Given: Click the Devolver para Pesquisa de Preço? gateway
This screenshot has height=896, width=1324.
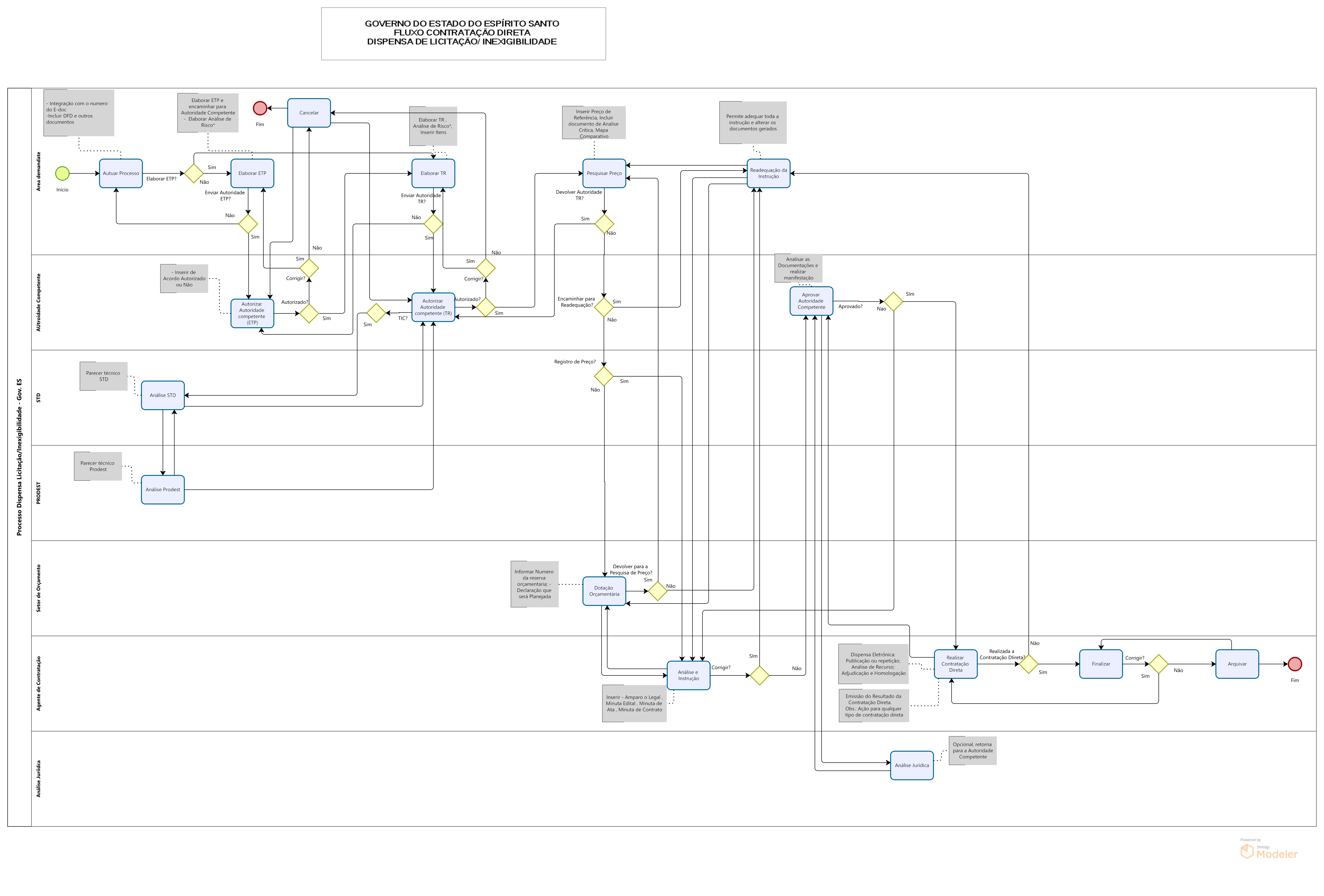Looking at the screenshot, I should [657, 591].
